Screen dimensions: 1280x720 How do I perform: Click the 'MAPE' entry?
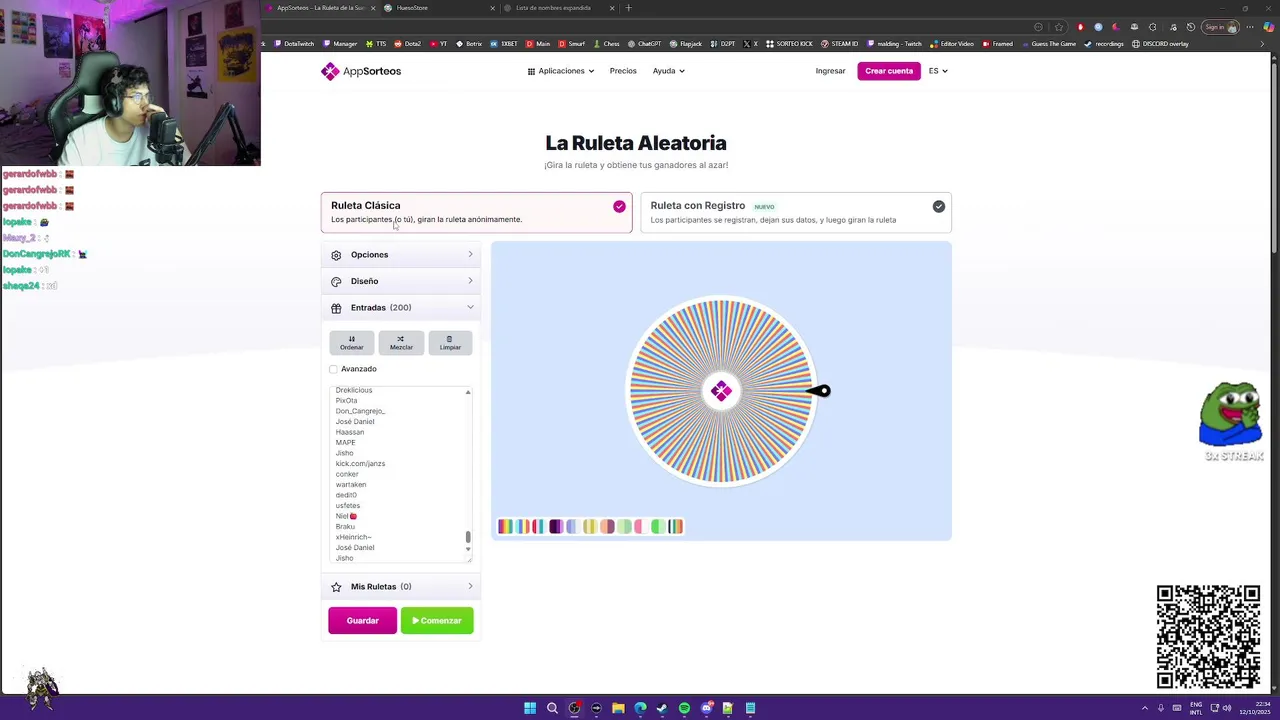pos(345,442)
